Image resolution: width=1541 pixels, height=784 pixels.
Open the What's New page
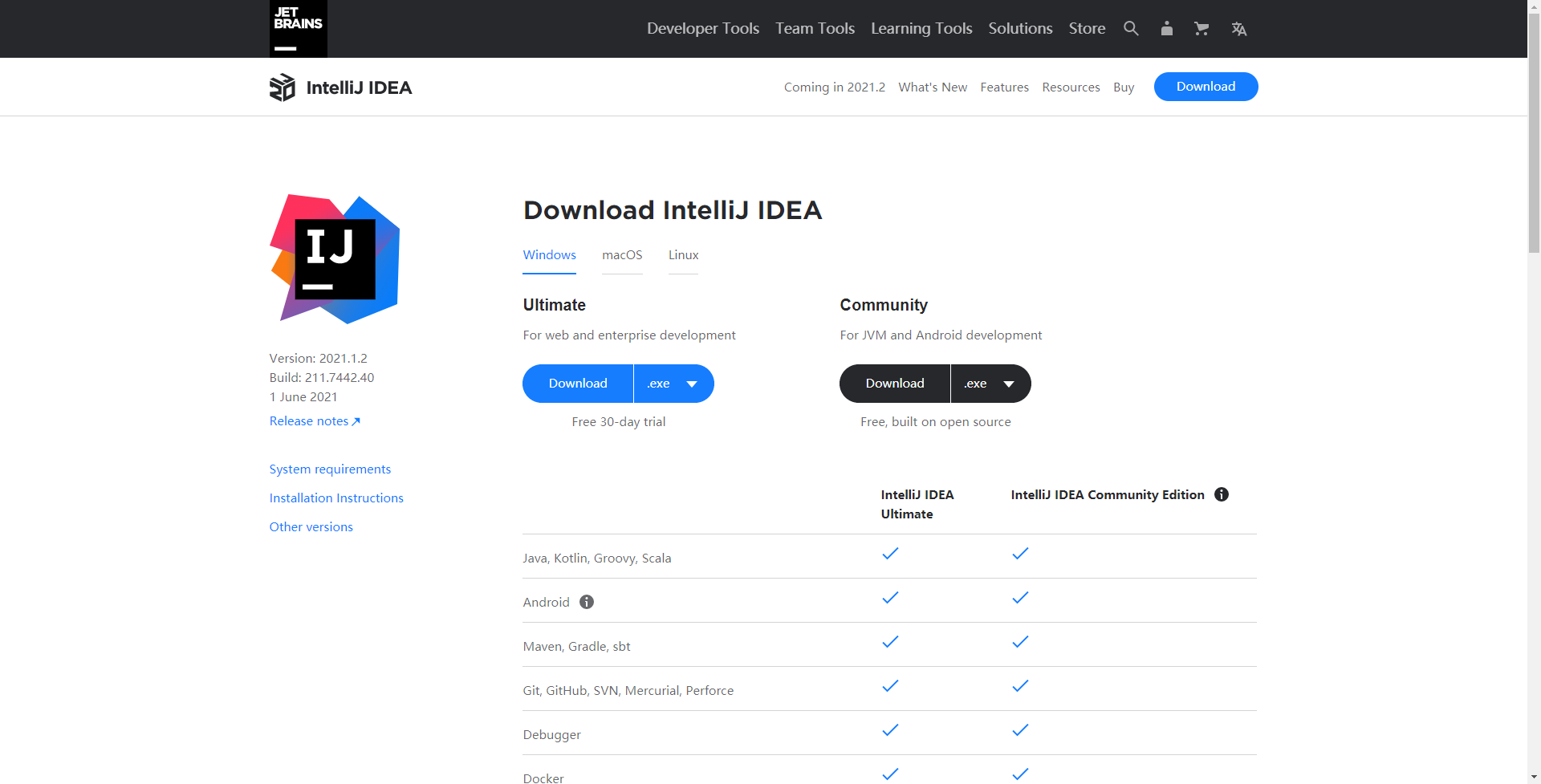[x=933, y=87]
